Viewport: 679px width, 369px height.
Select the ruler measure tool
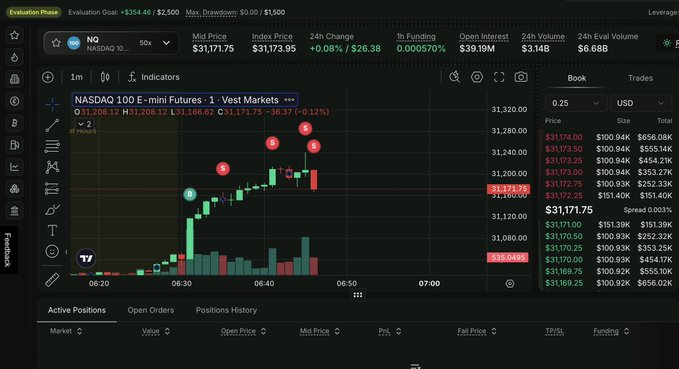(52, 280)
